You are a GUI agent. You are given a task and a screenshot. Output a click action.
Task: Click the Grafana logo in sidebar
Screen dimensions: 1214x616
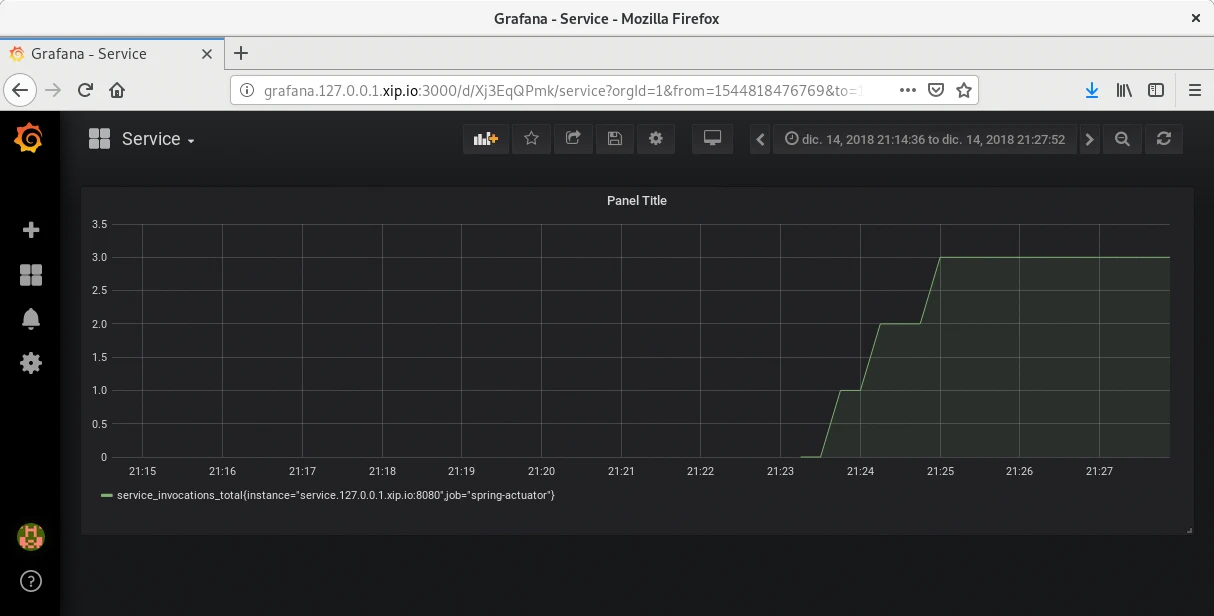29,138
